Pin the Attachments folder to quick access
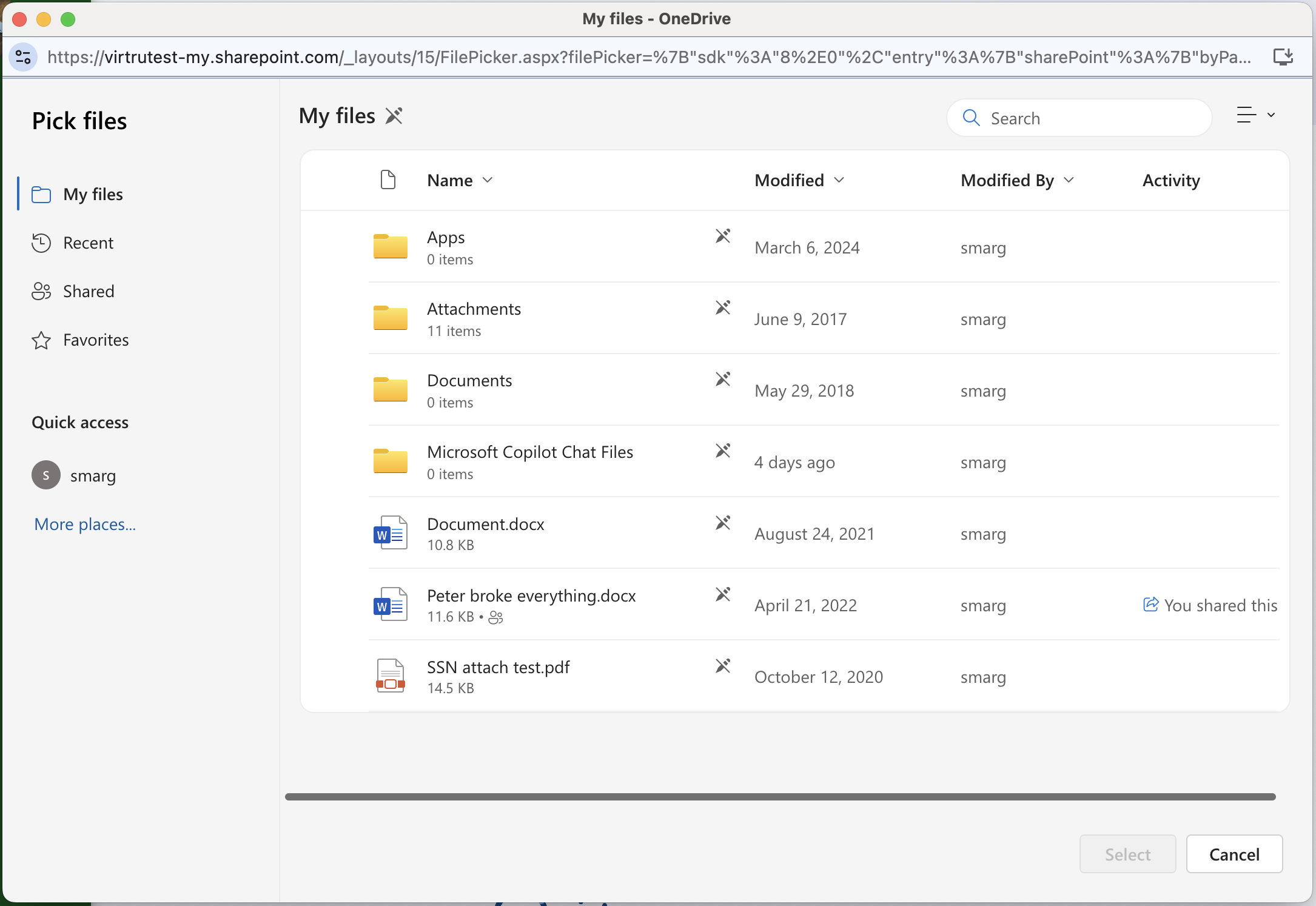This screenshot has width=1316, height=906. (723, 307)
